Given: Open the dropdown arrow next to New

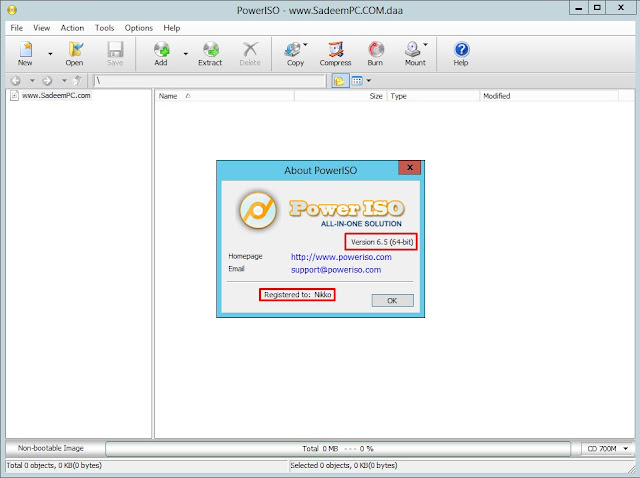Looking at the screenshot, I should [x=50, y=54].
